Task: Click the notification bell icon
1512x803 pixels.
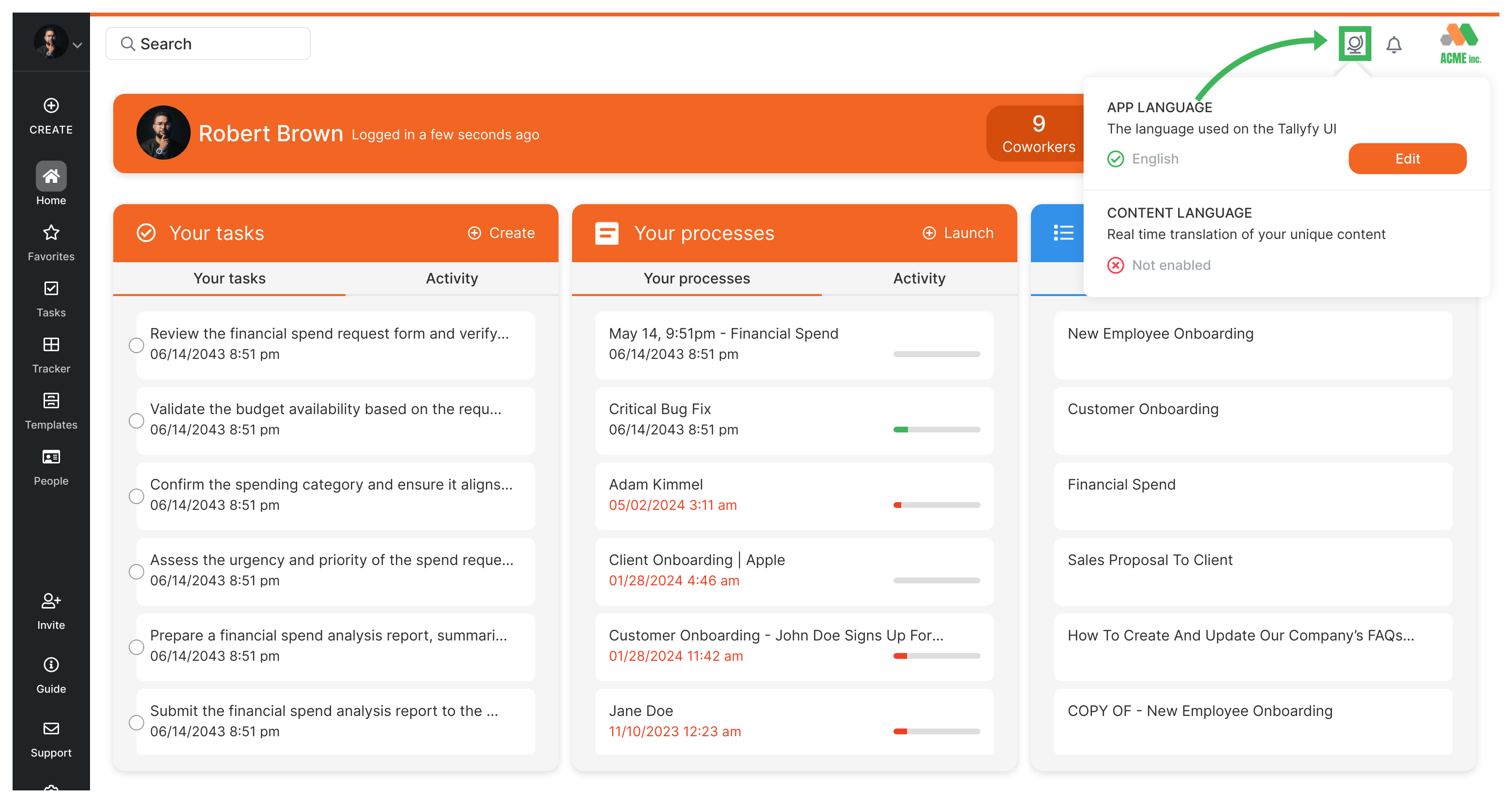Action: tap(1394, 44)
